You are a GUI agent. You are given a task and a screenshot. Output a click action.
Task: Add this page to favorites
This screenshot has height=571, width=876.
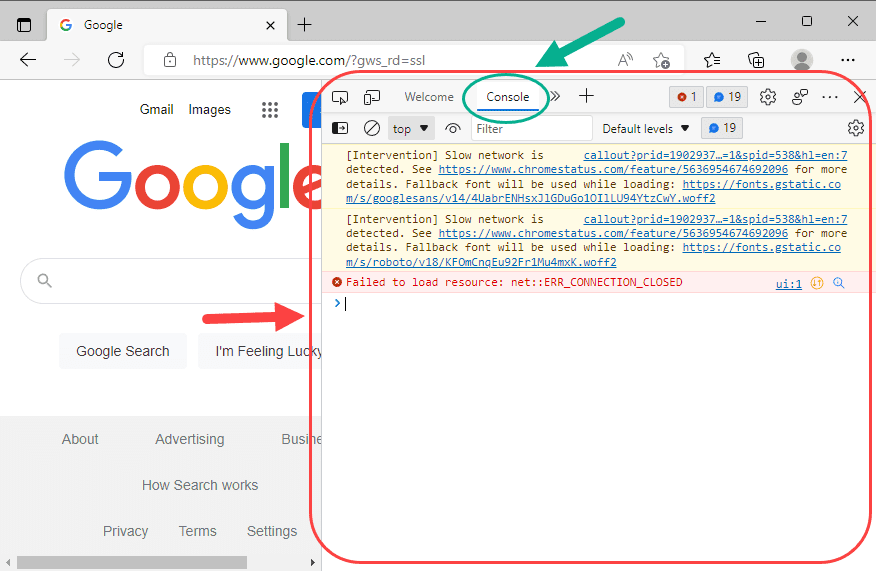[x=661, y=60]
